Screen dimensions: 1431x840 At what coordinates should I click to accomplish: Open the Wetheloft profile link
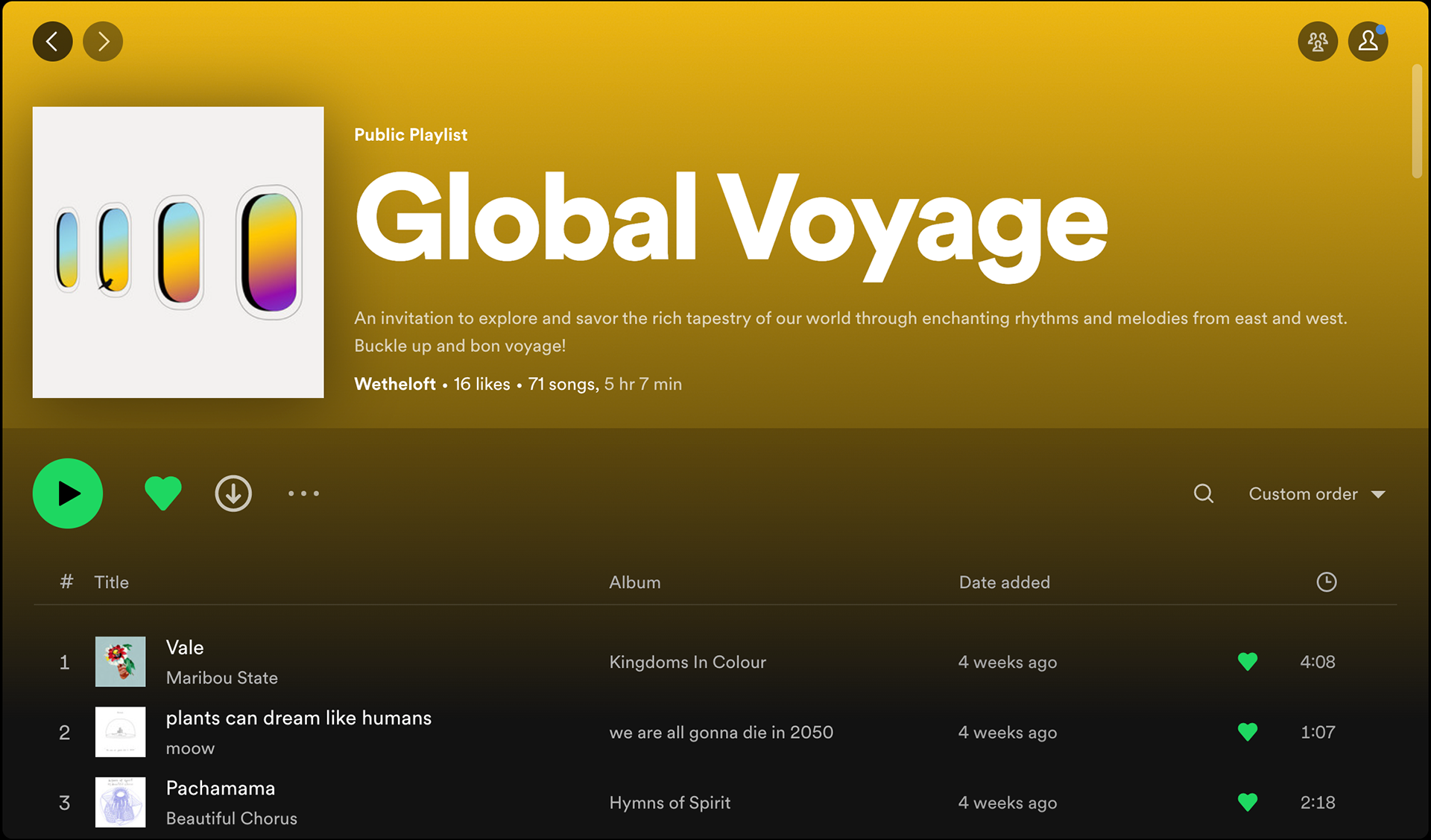(x=394, y=384)
